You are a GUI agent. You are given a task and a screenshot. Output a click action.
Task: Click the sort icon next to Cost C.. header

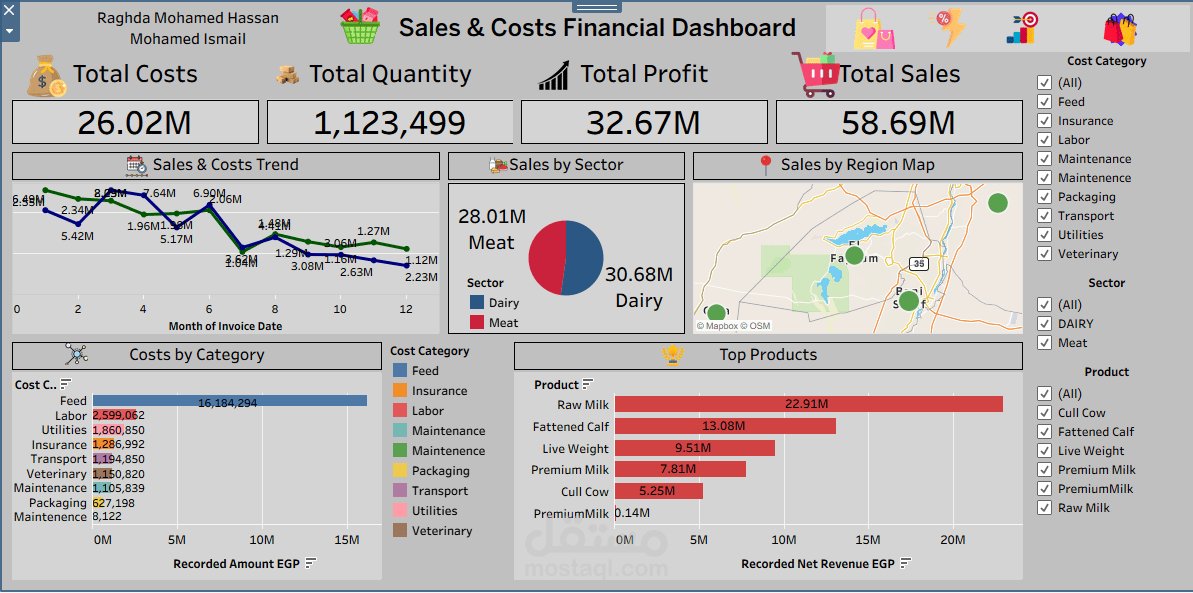click(x=65, y=384)
